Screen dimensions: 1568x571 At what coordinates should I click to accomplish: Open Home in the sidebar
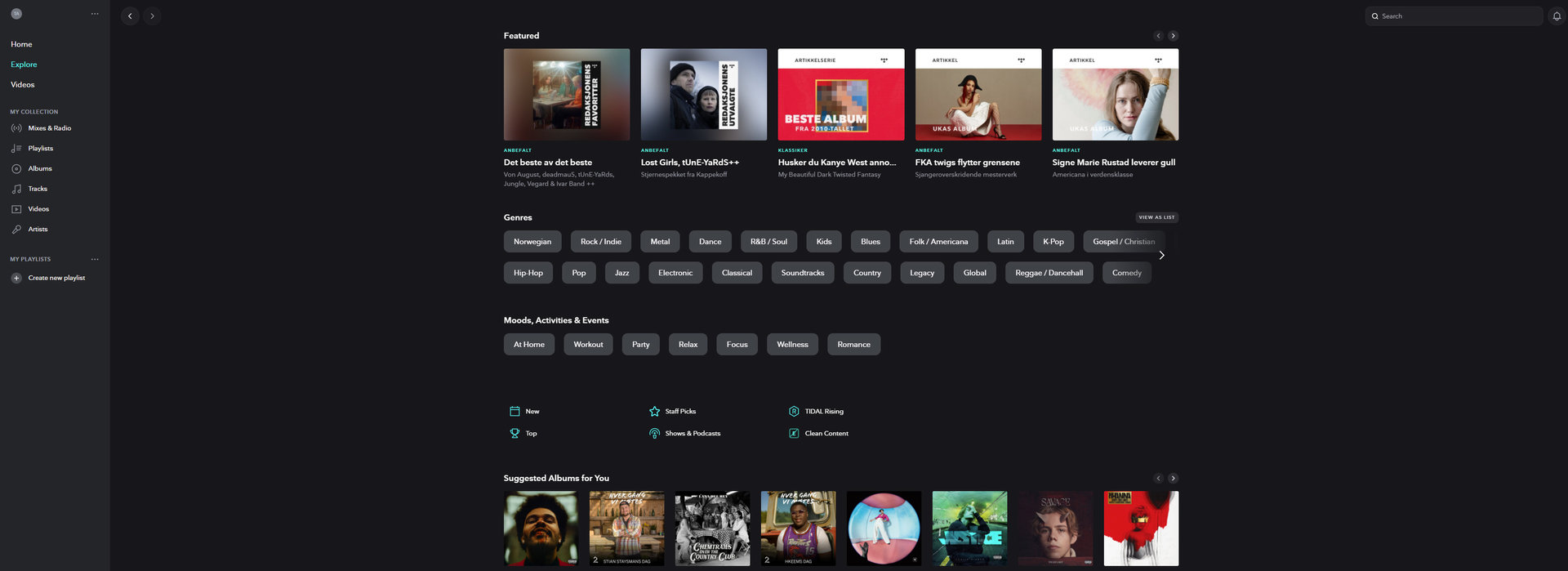[x=21, y=44]
